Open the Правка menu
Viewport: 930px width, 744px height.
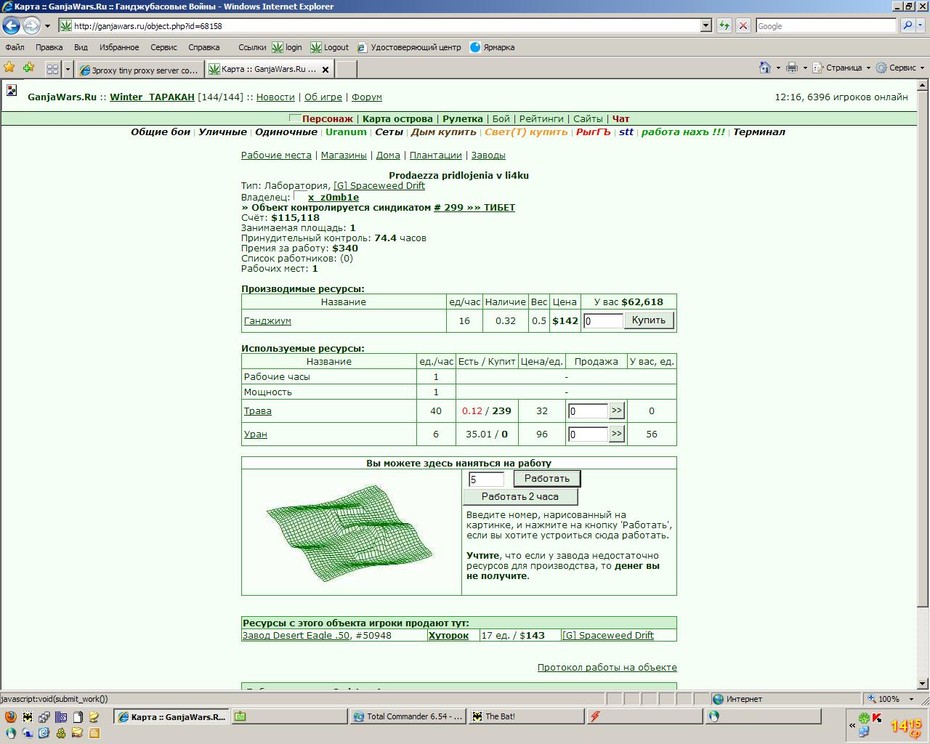coord(49,47)
